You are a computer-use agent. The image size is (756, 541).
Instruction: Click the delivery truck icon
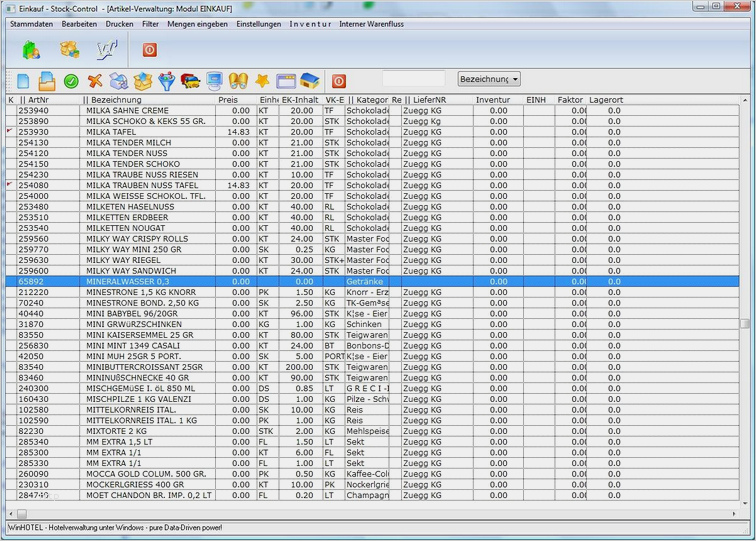190,81
